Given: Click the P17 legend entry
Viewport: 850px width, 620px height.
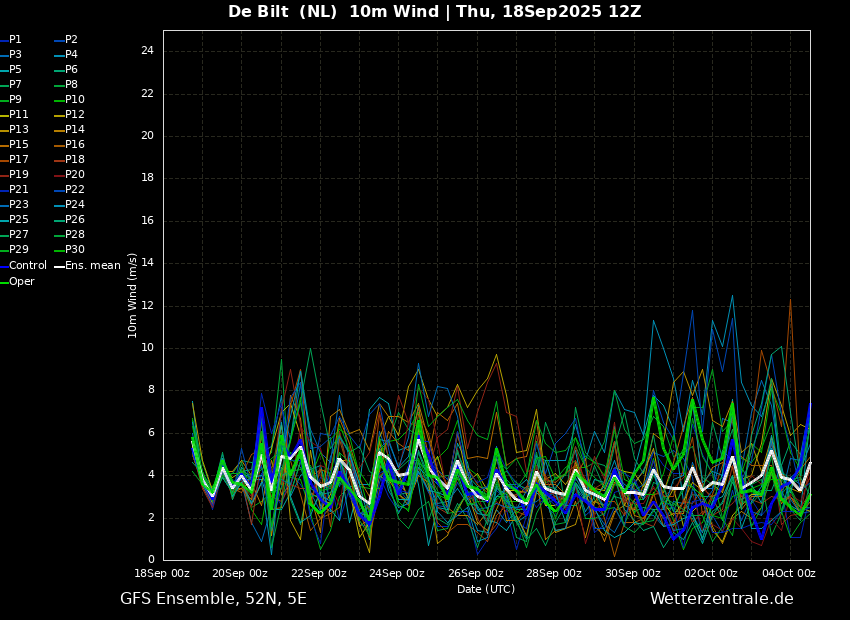Looking at the screenshot, I should 14,159.
